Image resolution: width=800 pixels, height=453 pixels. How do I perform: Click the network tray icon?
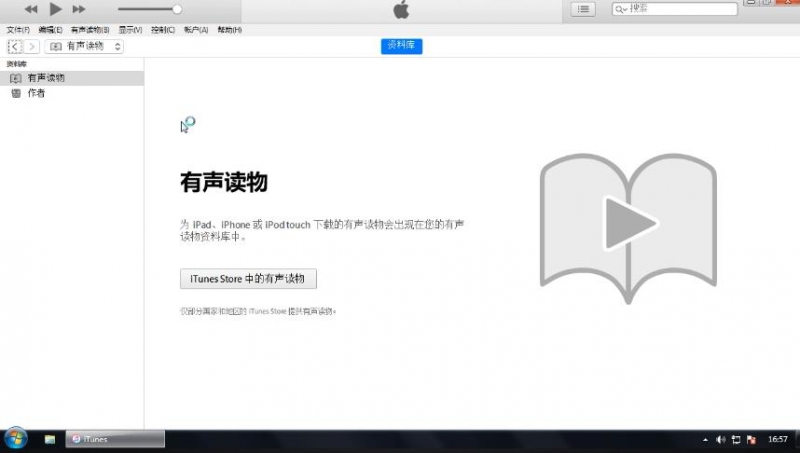click(x=736, y=439)
